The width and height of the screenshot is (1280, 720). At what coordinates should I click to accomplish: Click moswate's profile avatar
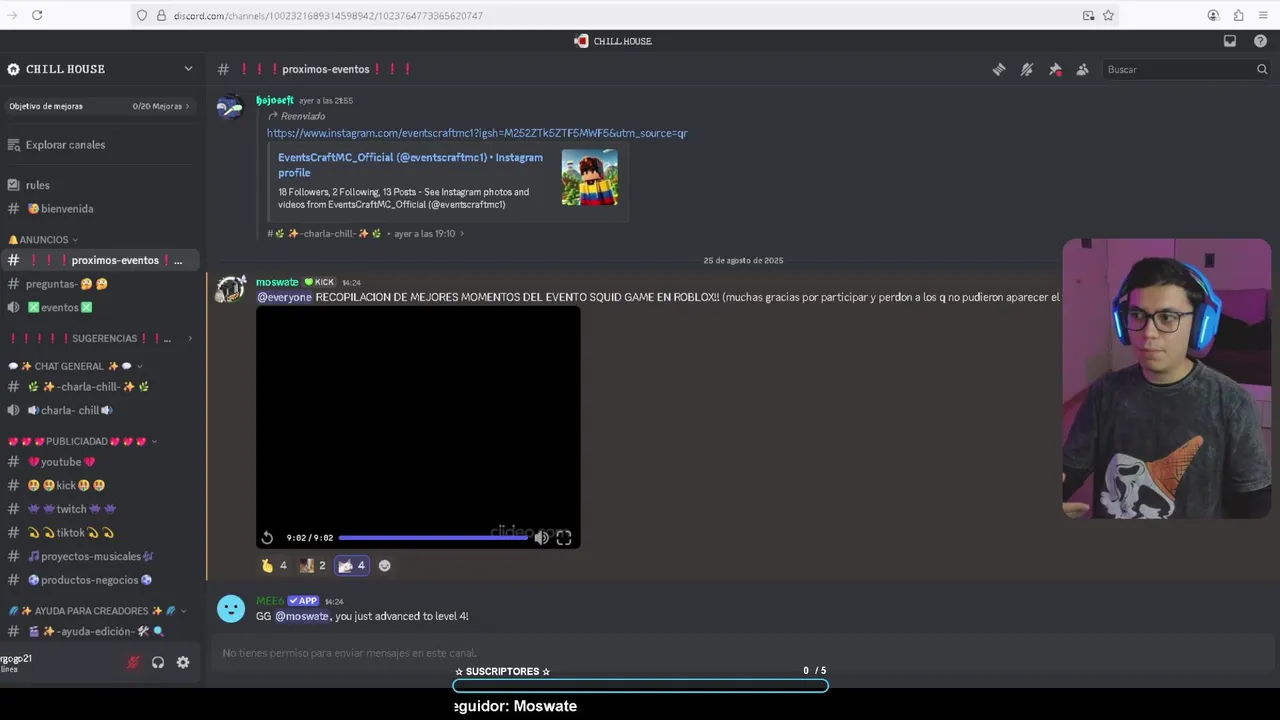click(x=231, y=289)
